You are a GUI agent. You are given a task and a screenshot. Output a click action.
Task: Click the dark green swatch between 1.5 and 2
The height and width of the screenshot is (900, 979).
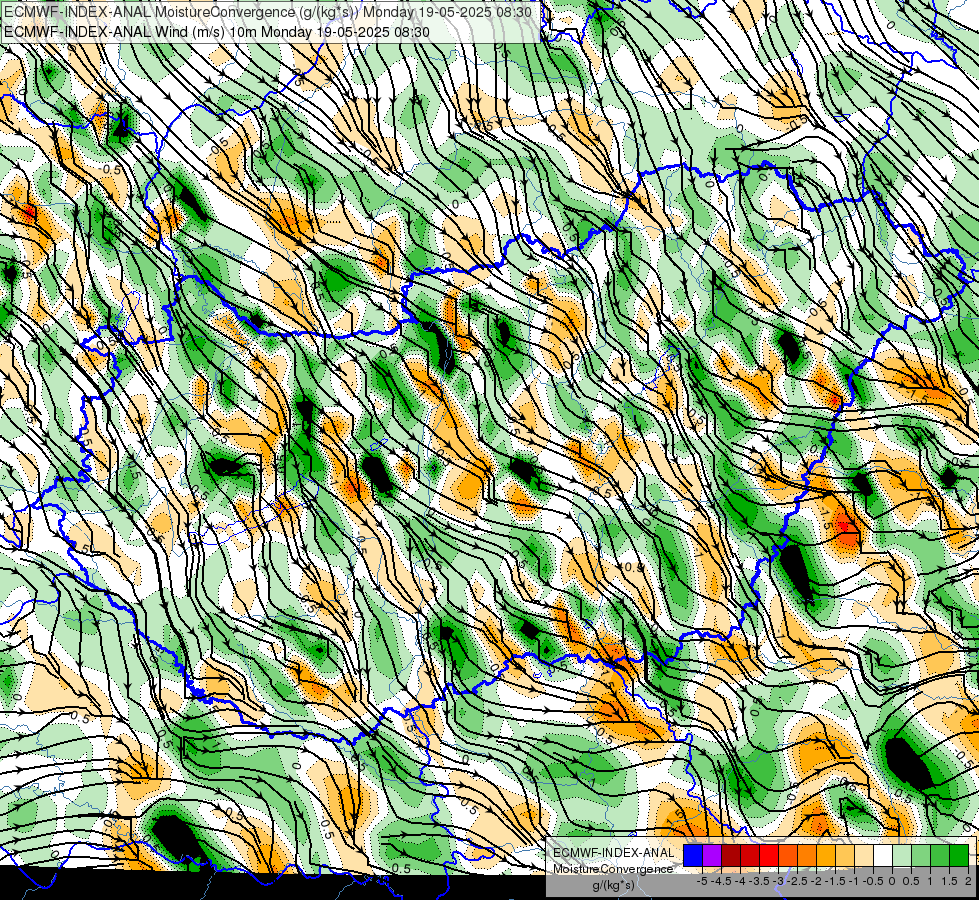pos(959,855)
